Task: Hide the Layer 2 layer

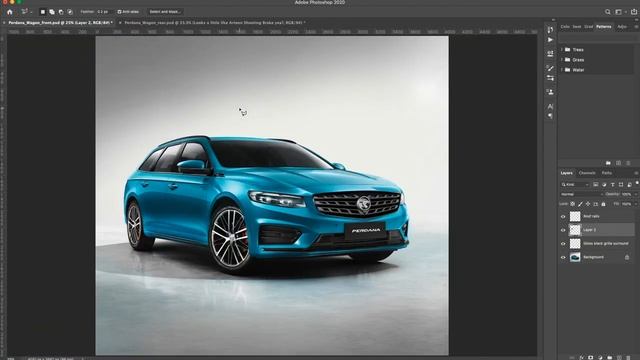Action: (563, 230)
